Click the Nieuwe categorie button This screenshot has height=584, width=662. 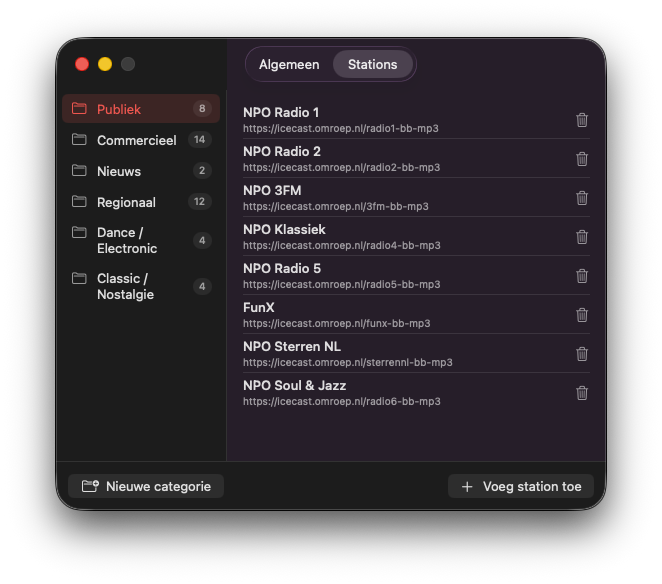click(x=146, y=486)
